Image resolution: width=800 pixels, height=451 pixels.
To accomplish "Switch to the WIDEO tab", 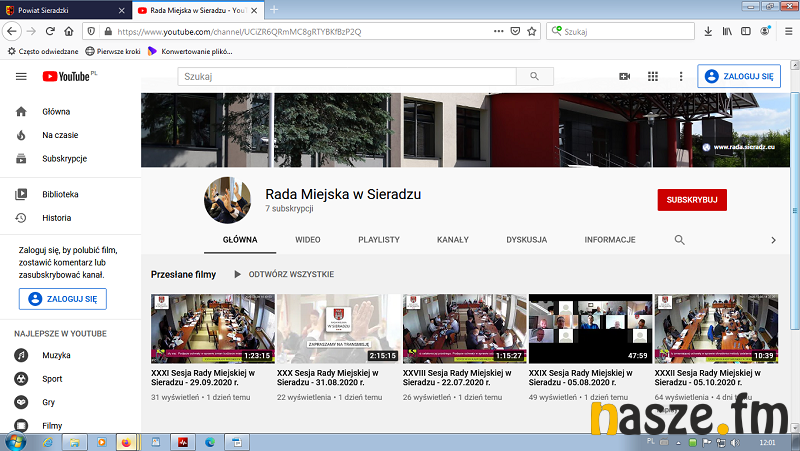I will [308, 240].
